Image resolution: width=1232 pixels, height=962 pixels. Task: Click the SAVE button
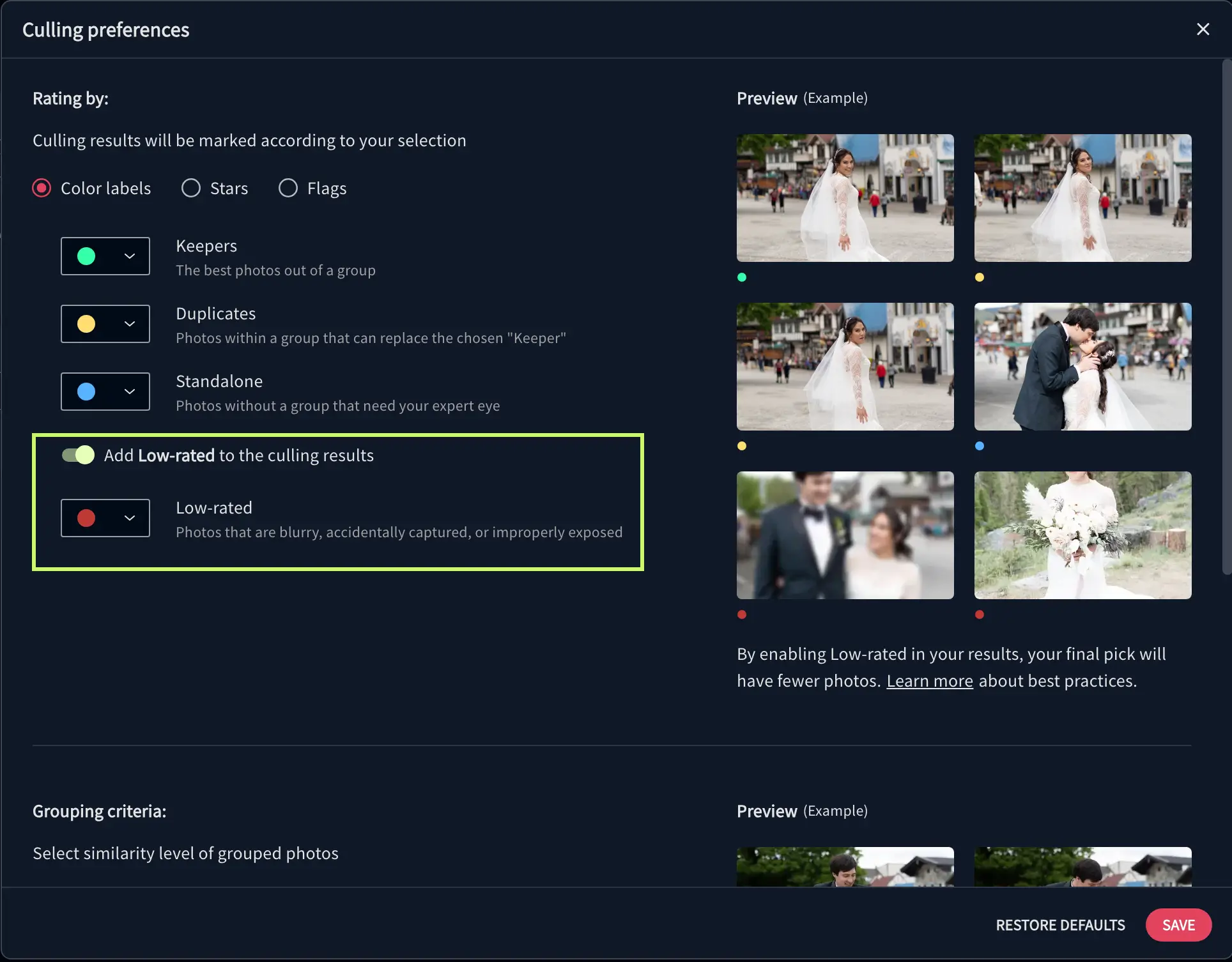tap(1178, 925)
